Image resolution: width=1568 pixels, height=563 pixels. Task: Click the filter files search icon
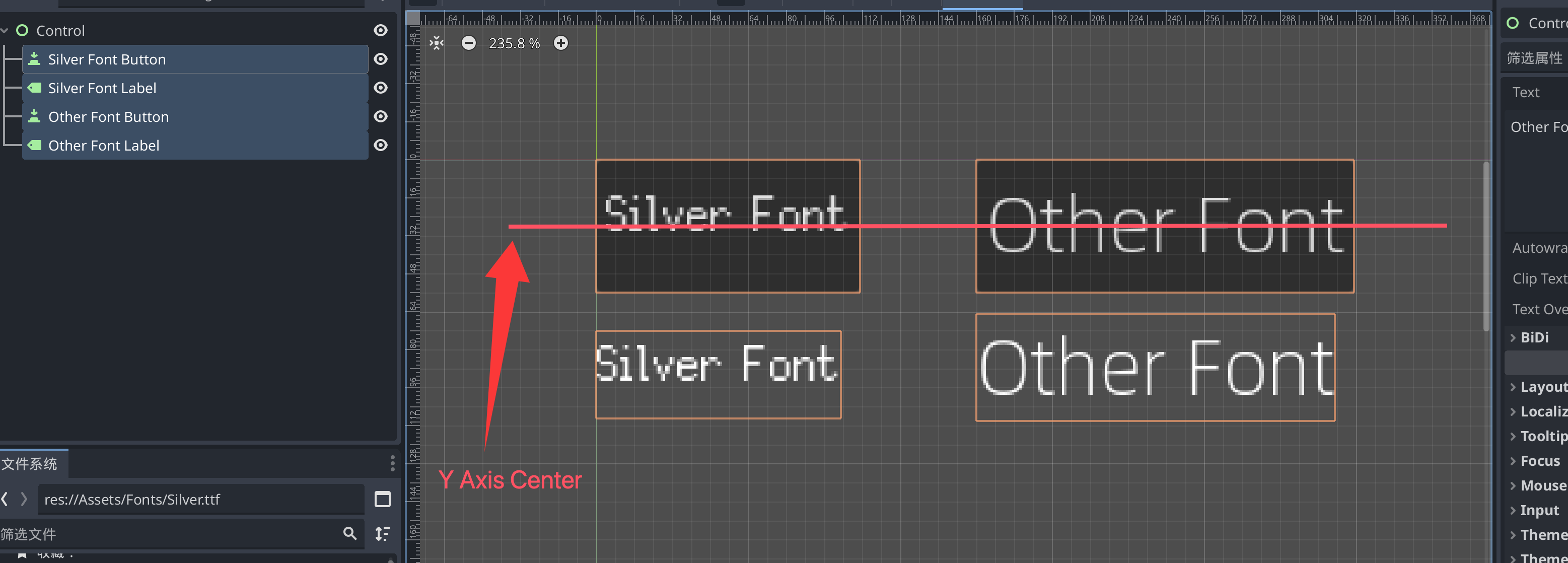click(349, 534)
